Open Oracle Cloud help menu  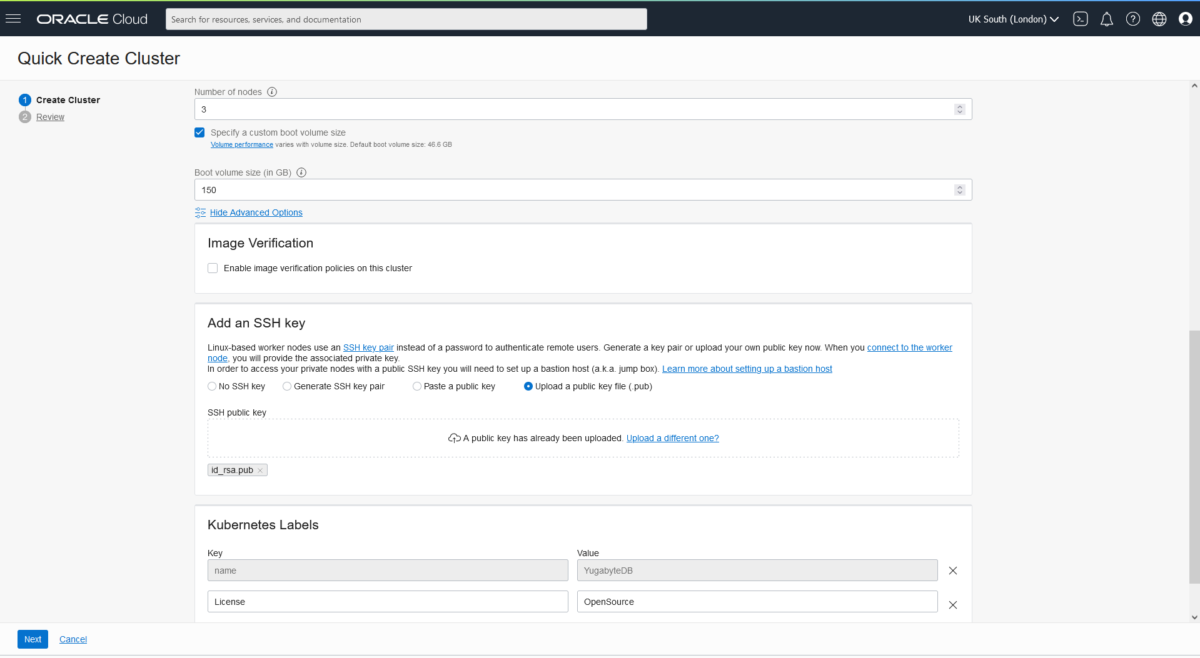pyautogui.click(x=1132, y=18)
